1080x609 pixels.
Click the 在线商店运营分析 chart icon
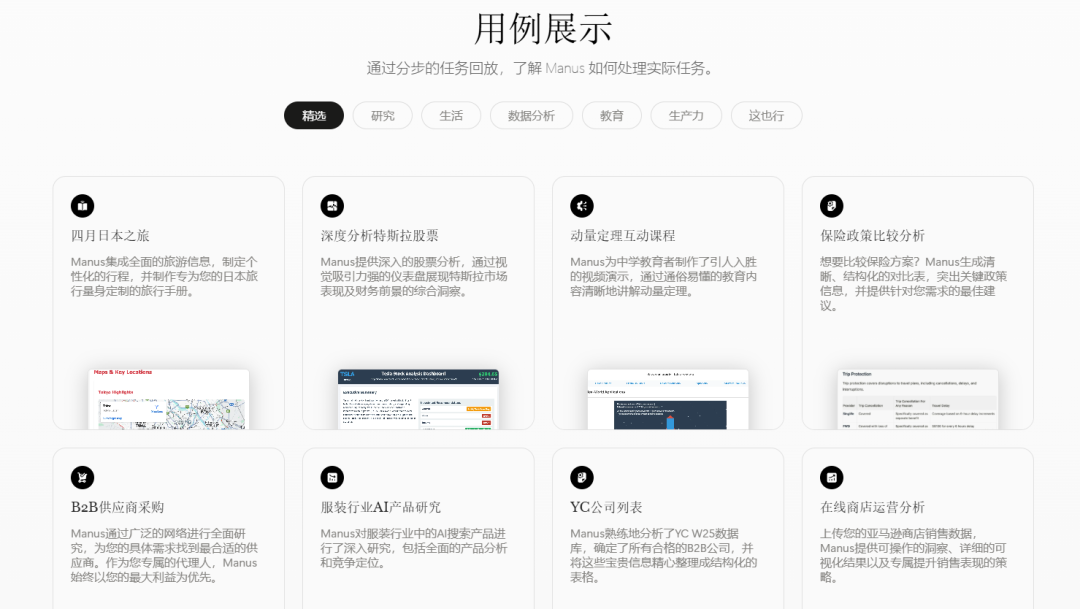coord(831,477)
